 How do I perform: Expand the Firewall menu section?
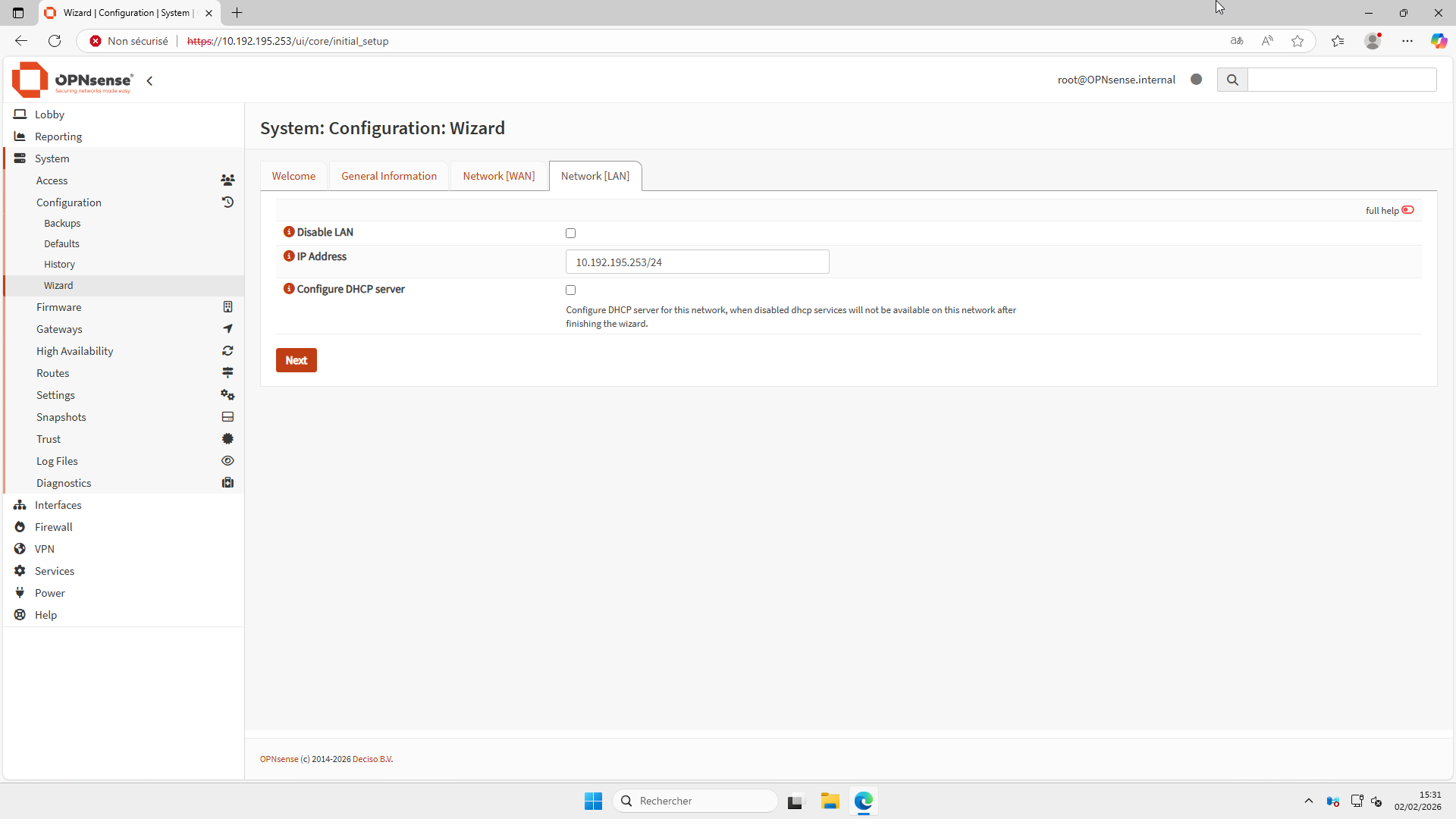tap(54, 527)
